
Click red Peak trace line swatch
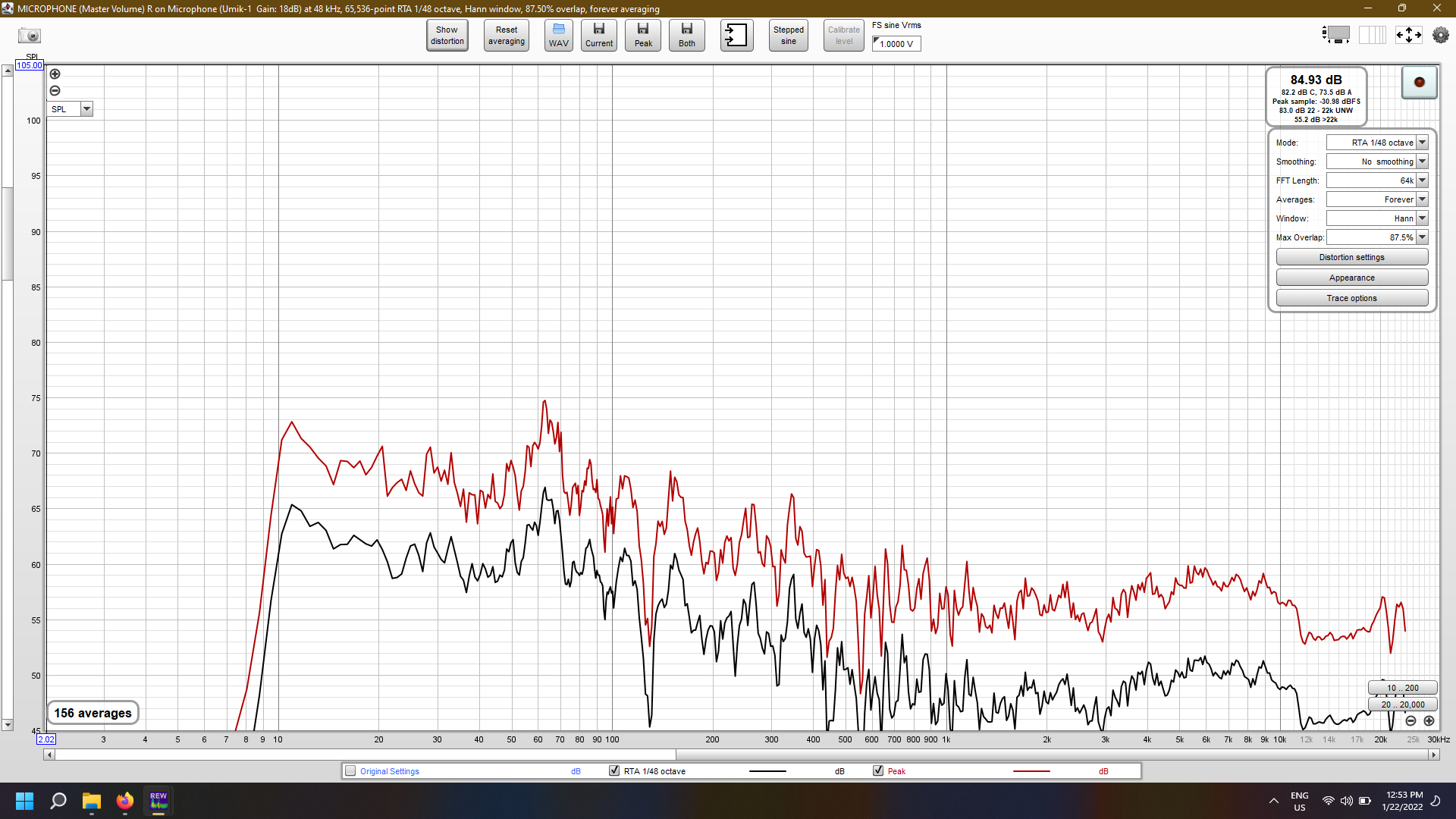pos(1031,771)
